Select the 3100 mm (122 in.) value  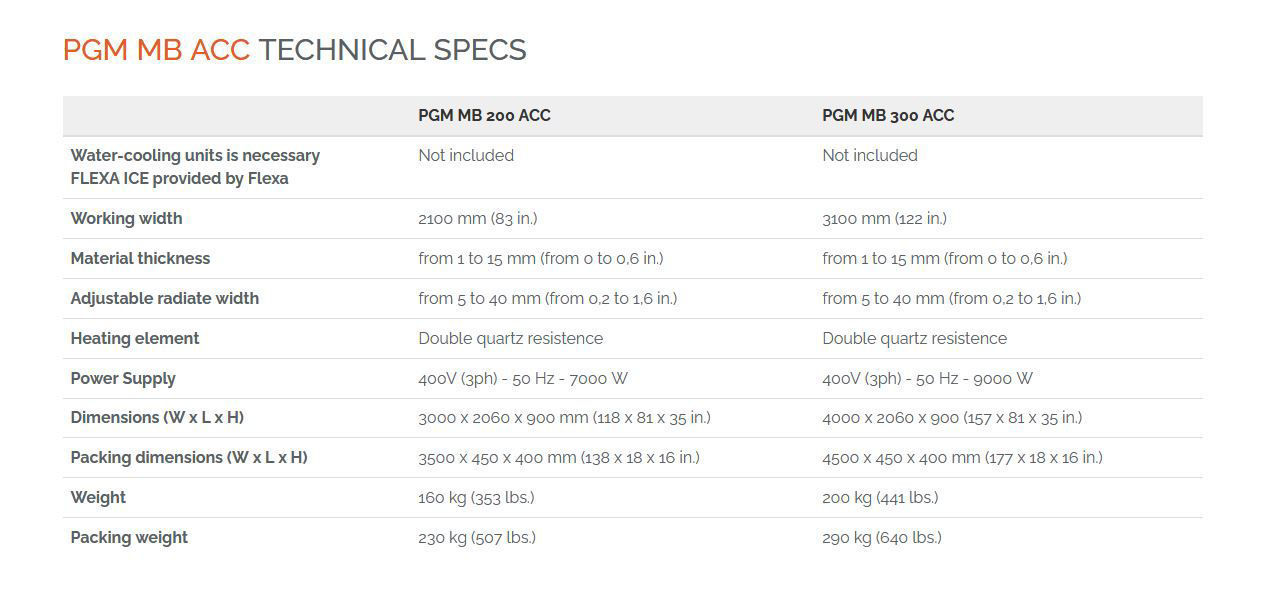[884, 218]
